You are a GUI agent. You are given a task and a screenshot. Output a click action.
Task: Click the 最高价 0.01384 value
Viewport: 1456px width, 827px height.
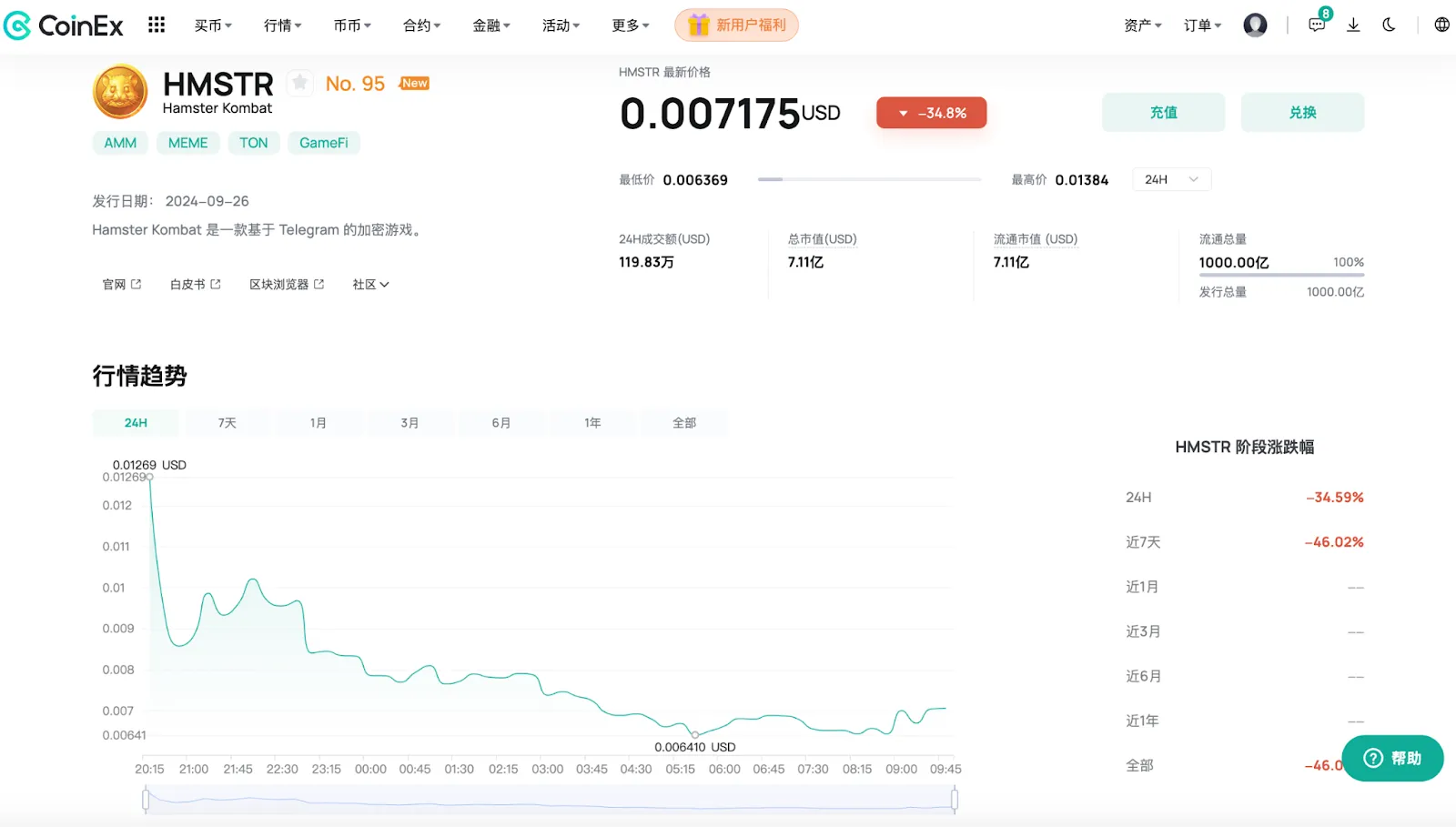click(1082, 180)
